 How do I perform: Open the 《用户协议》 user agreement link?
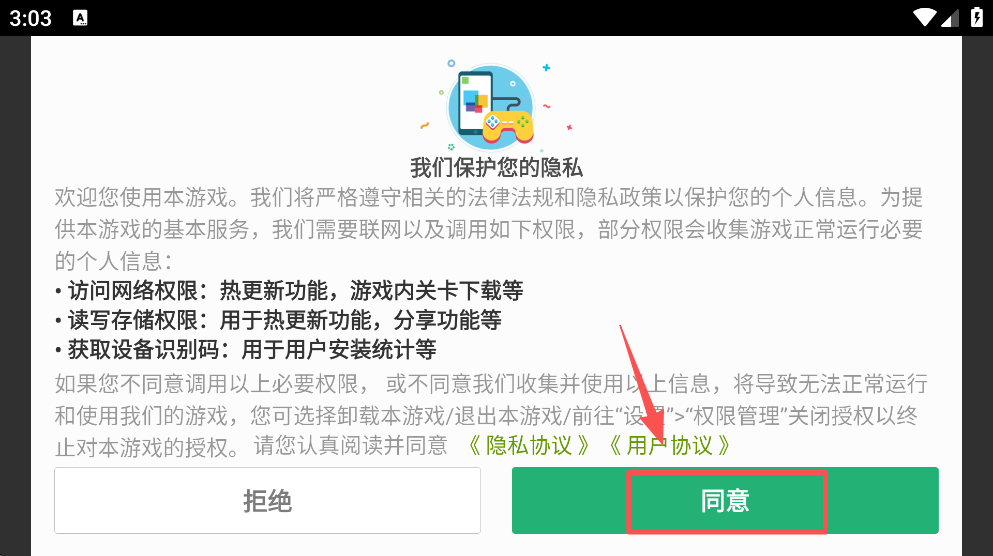click(x=669, y=446)
